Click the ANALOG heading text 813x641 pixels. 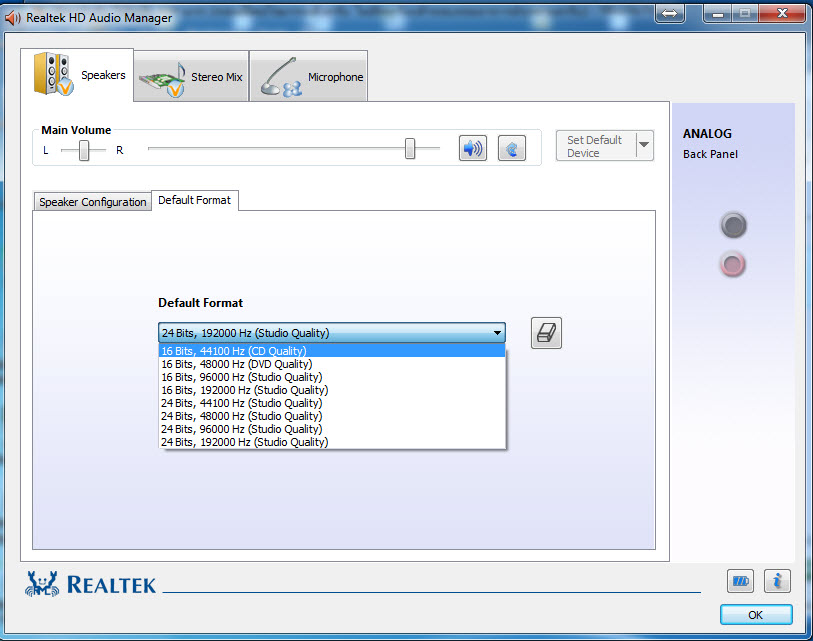707,134
